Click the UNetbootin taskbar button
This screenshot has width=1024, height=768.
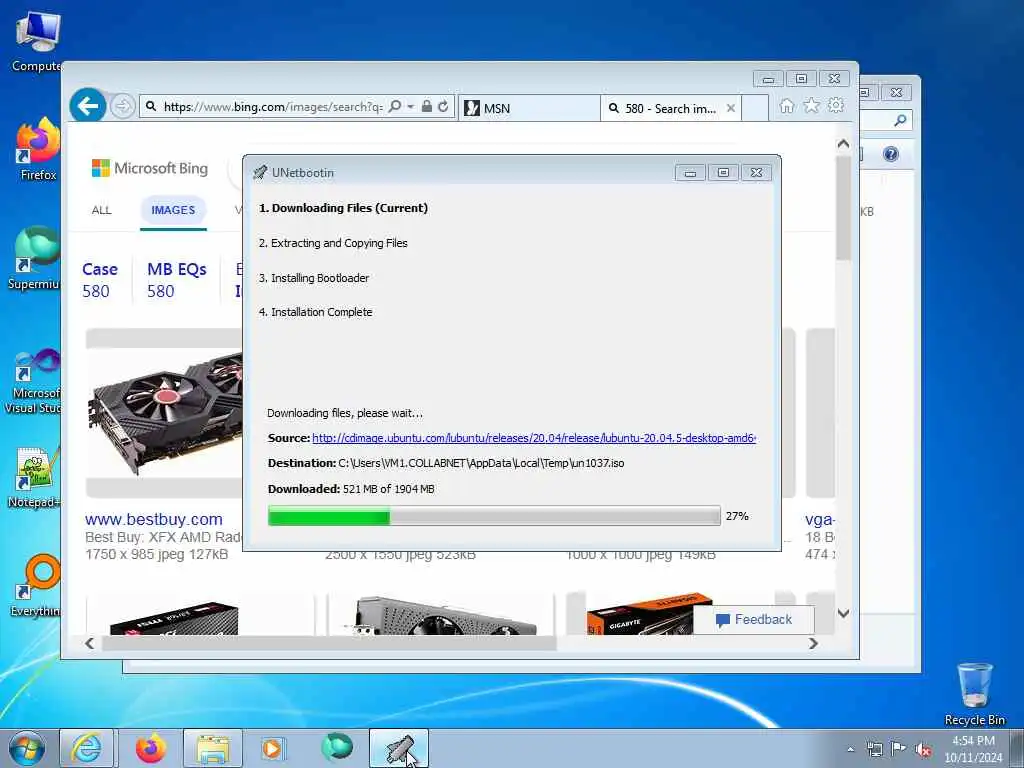pos(399,748)
